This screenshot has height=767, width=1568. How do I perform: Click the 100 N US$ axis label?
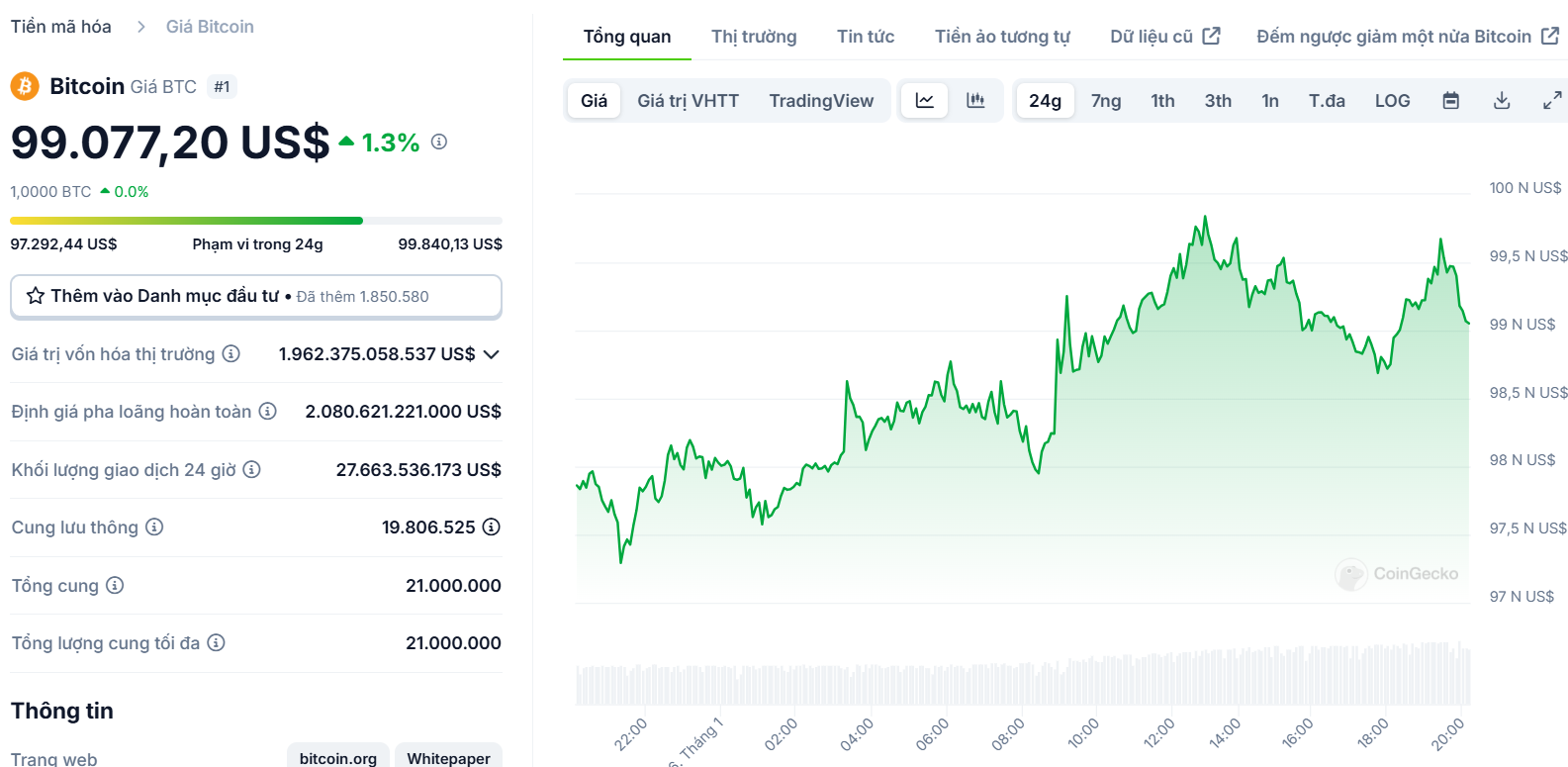tap(1525, 187)
